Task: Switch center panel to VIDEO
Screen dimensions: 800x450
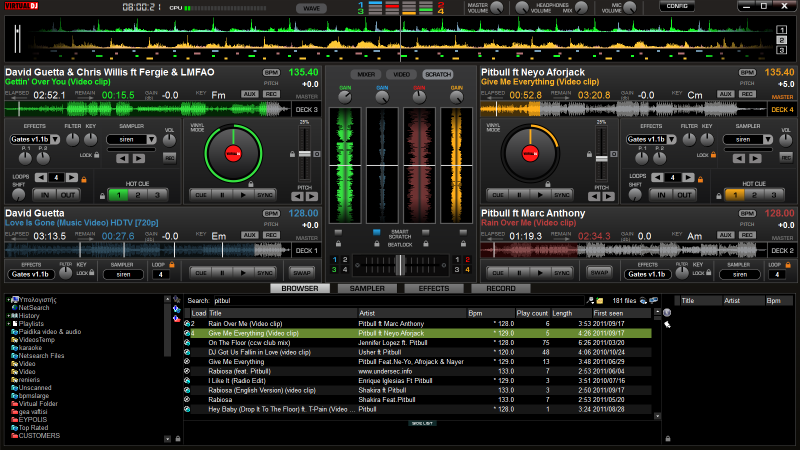Action: [x=402, y=74]
